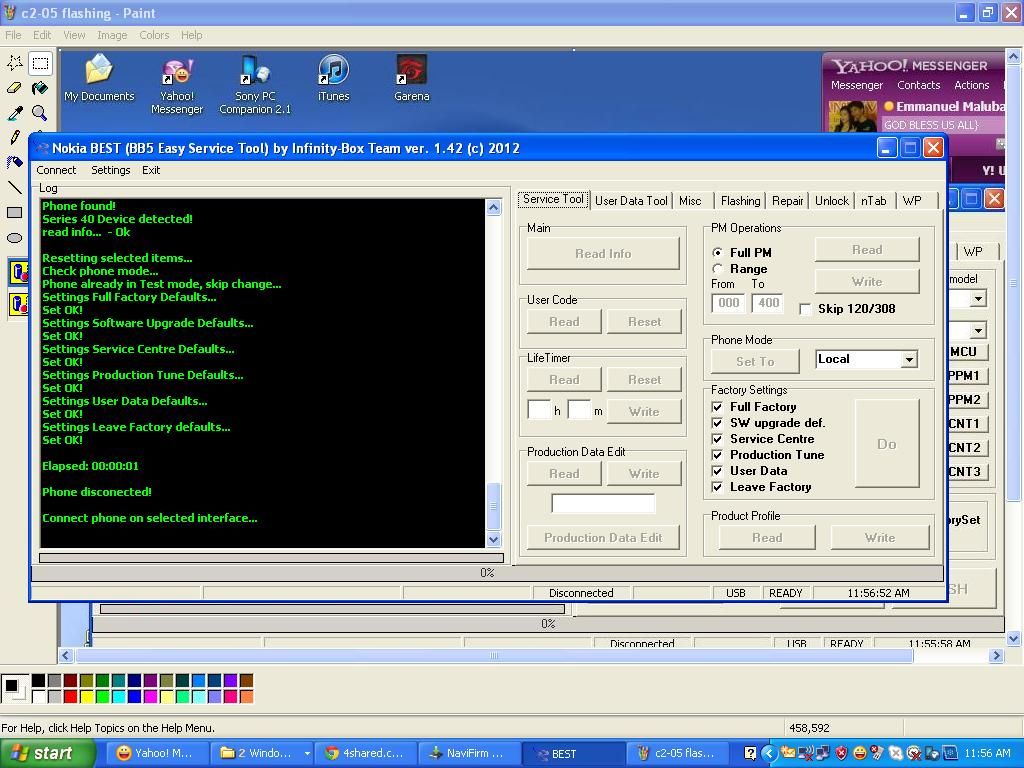Expand the 2 Windows taskbar group arrow

click(306, 753)
